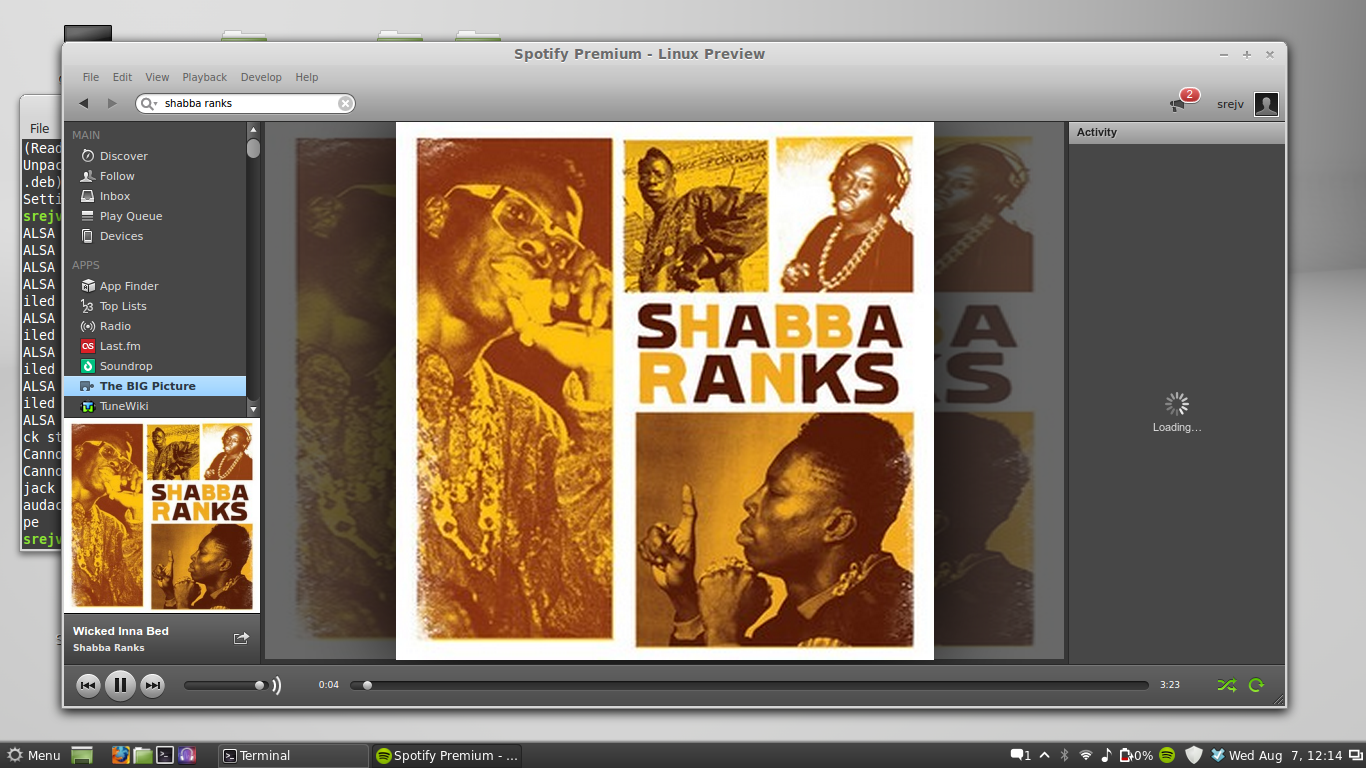Open the Edit menu

122,77
